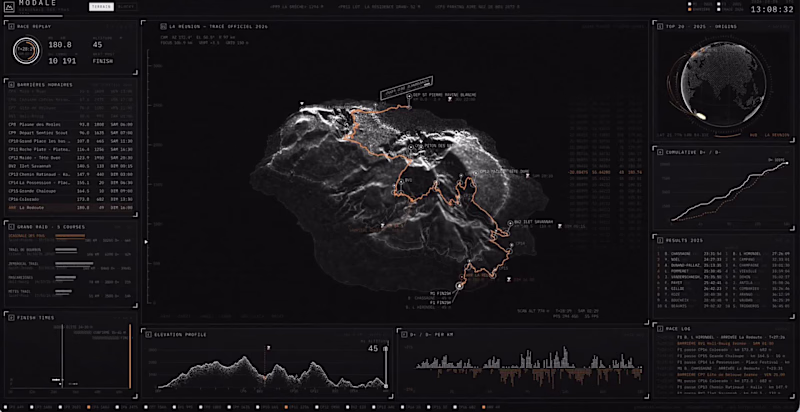Click the 180.8 kilometre readout
The image size is (800, 412).
[60, 45]
